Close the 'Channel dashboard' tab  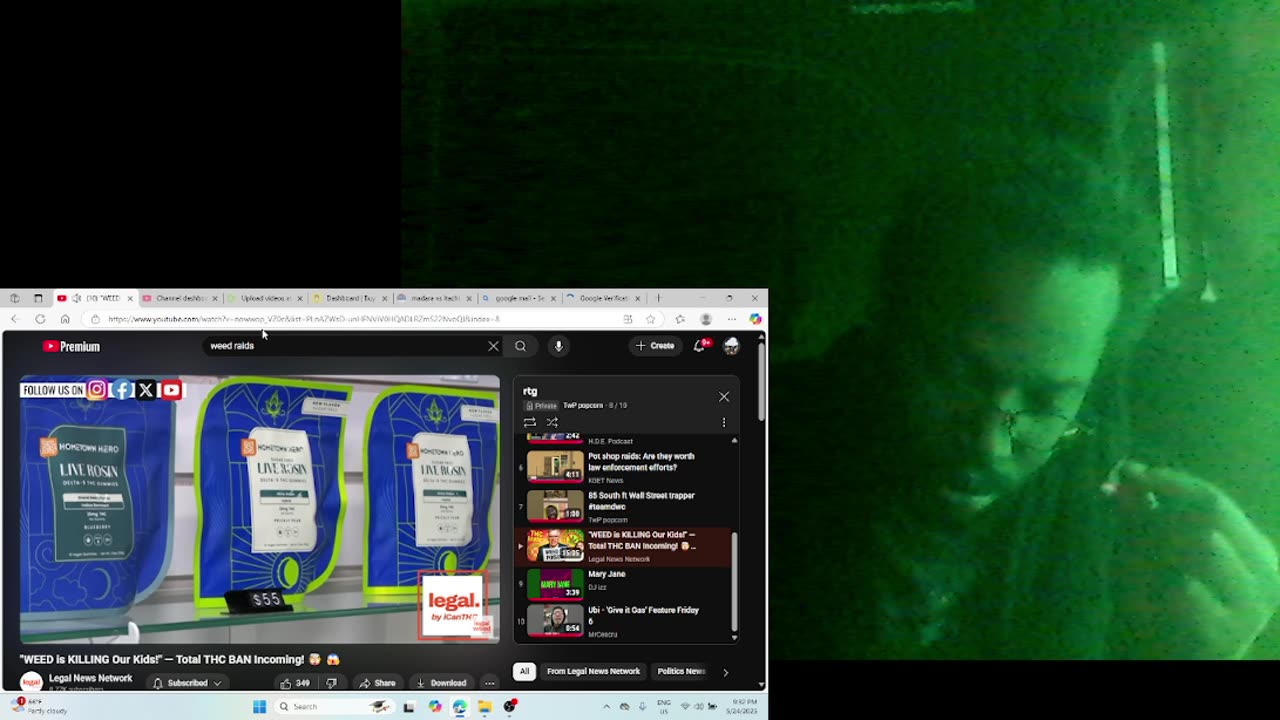click(214, 298)
